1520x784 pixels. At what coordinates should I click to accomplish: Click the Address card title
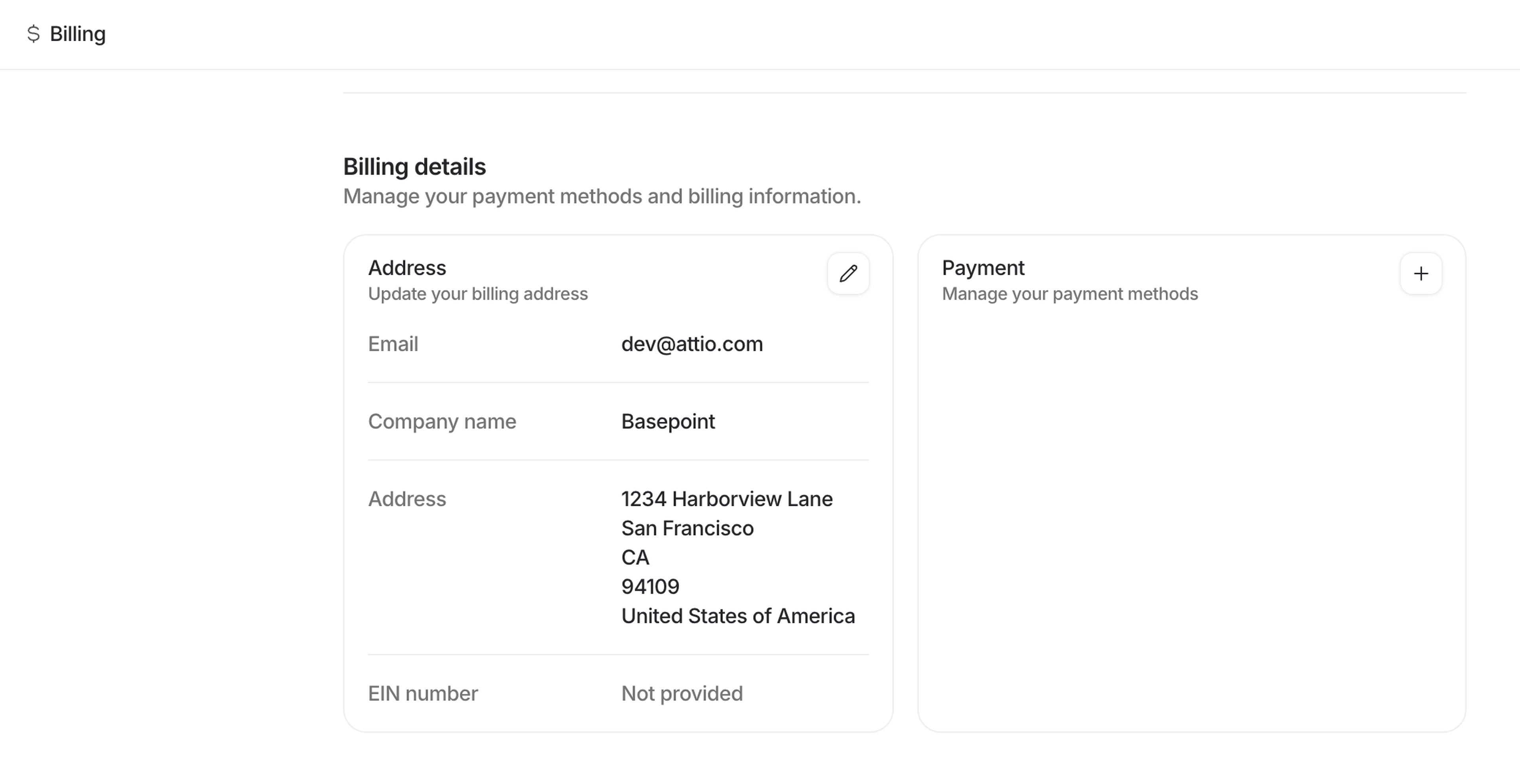pyautogui.click(x=407, y=268)
